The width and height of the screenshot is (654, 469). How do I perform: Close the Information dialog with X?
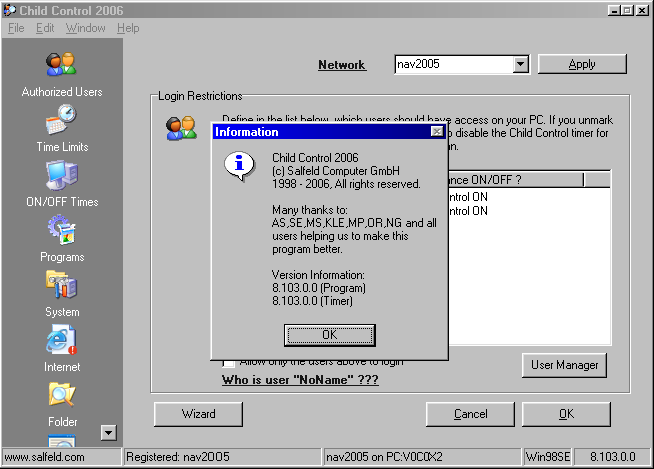click(x=437, y=131)
